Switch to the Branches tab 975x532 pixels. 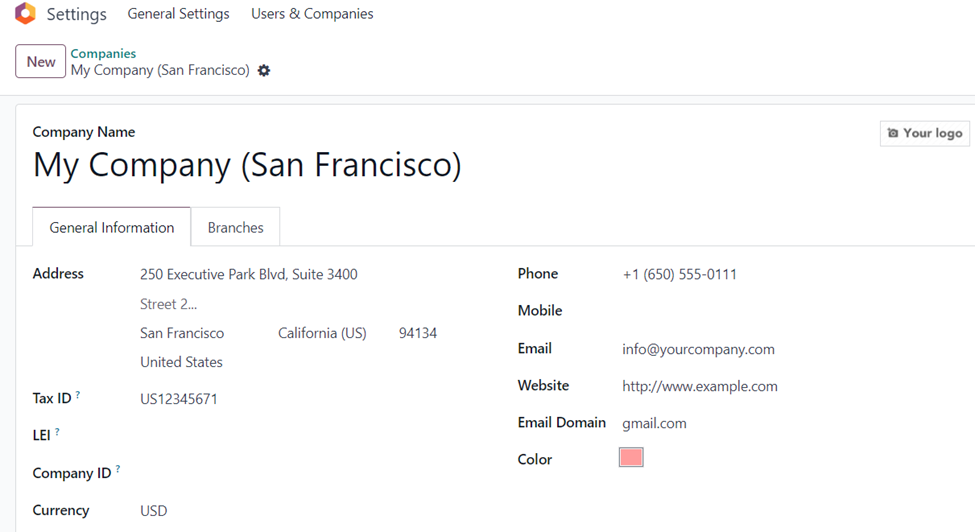[x=236, y=227]
